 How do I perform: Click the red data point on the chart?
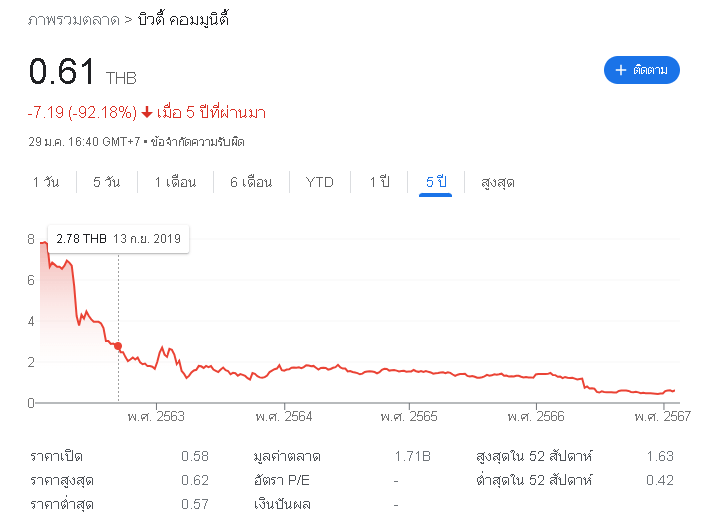tap(118, 346)
